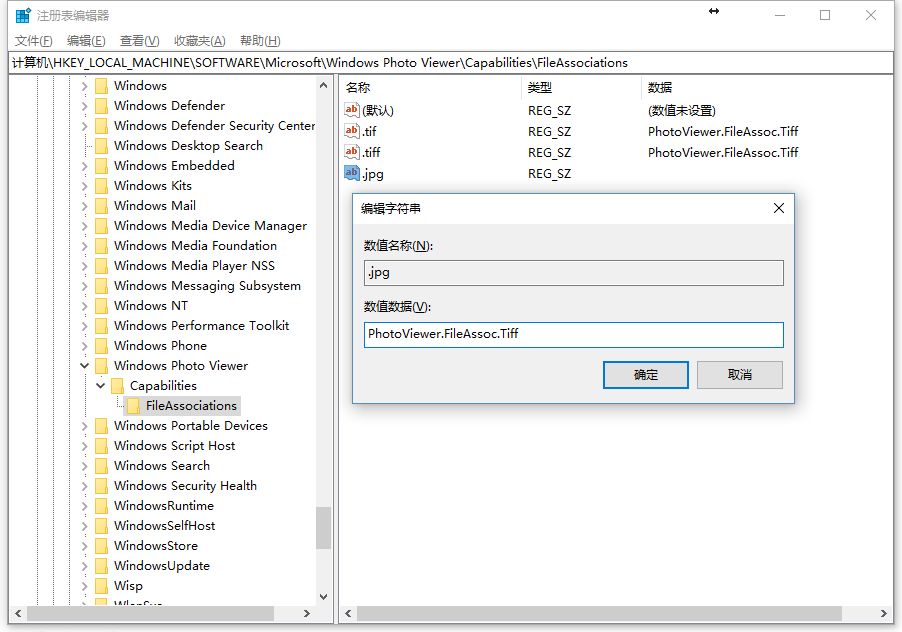Viewport: 902px width, 632px height.
Task: Open the 编辑(E) menu
Action: pos(86,41)
